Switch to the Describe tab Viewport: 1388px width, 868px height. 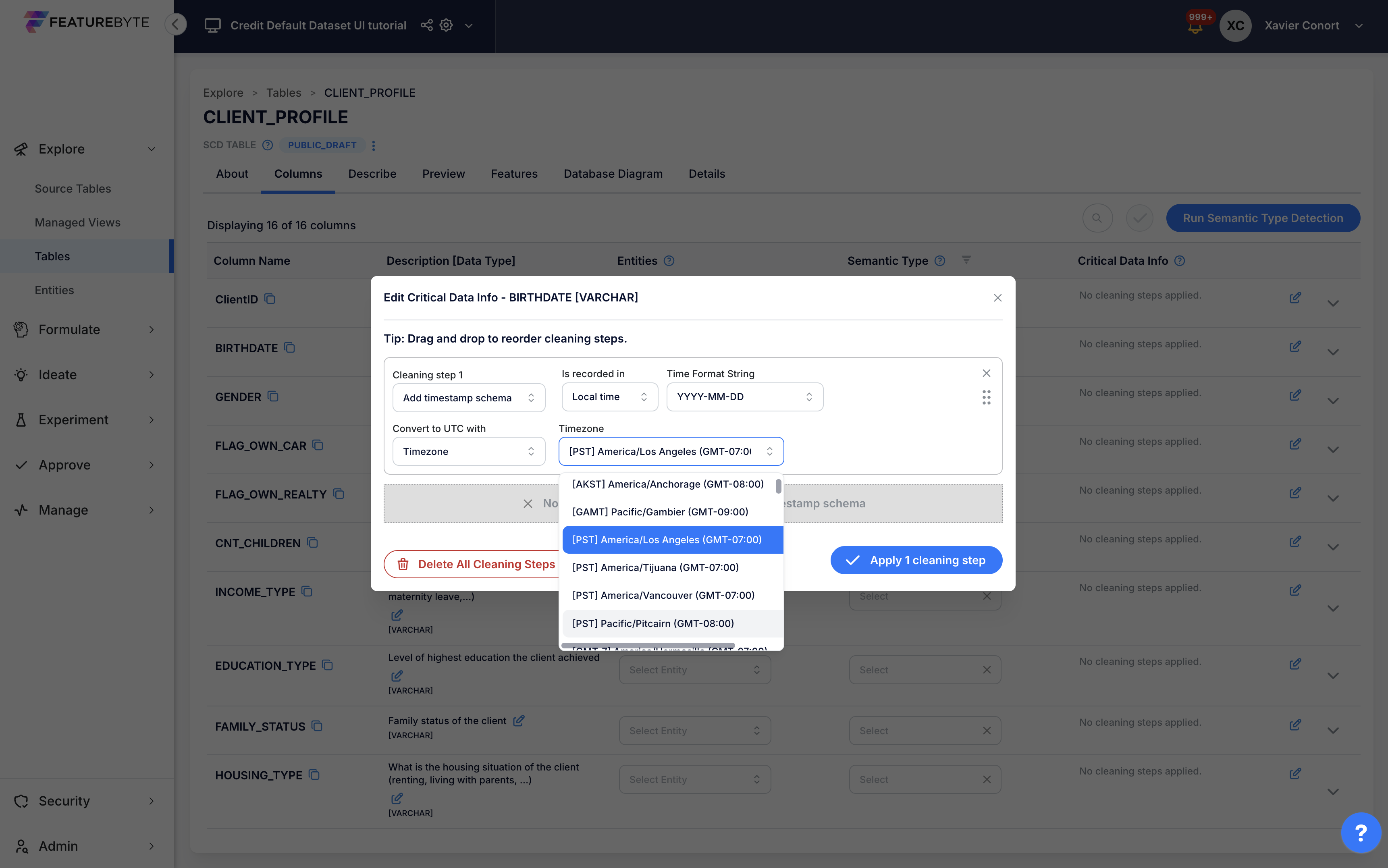point(372,173)
